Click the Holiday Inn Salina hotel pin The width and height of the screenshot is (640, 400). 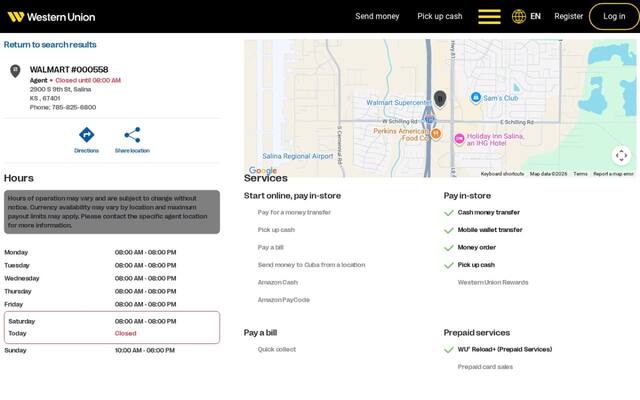[459, 139]
